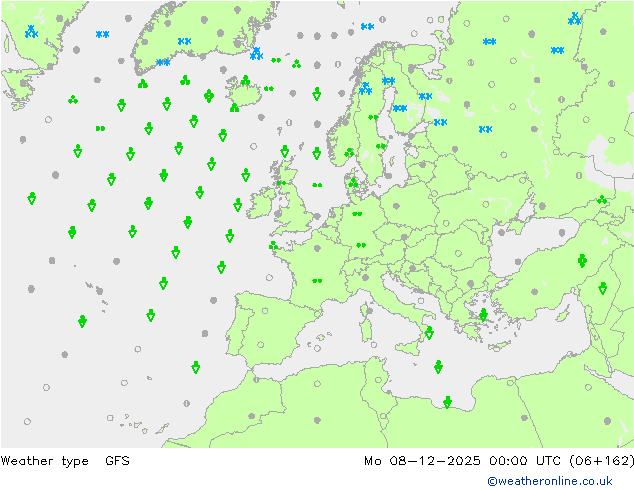Click snow symbol over southern Greenland tip

point(163,62)
